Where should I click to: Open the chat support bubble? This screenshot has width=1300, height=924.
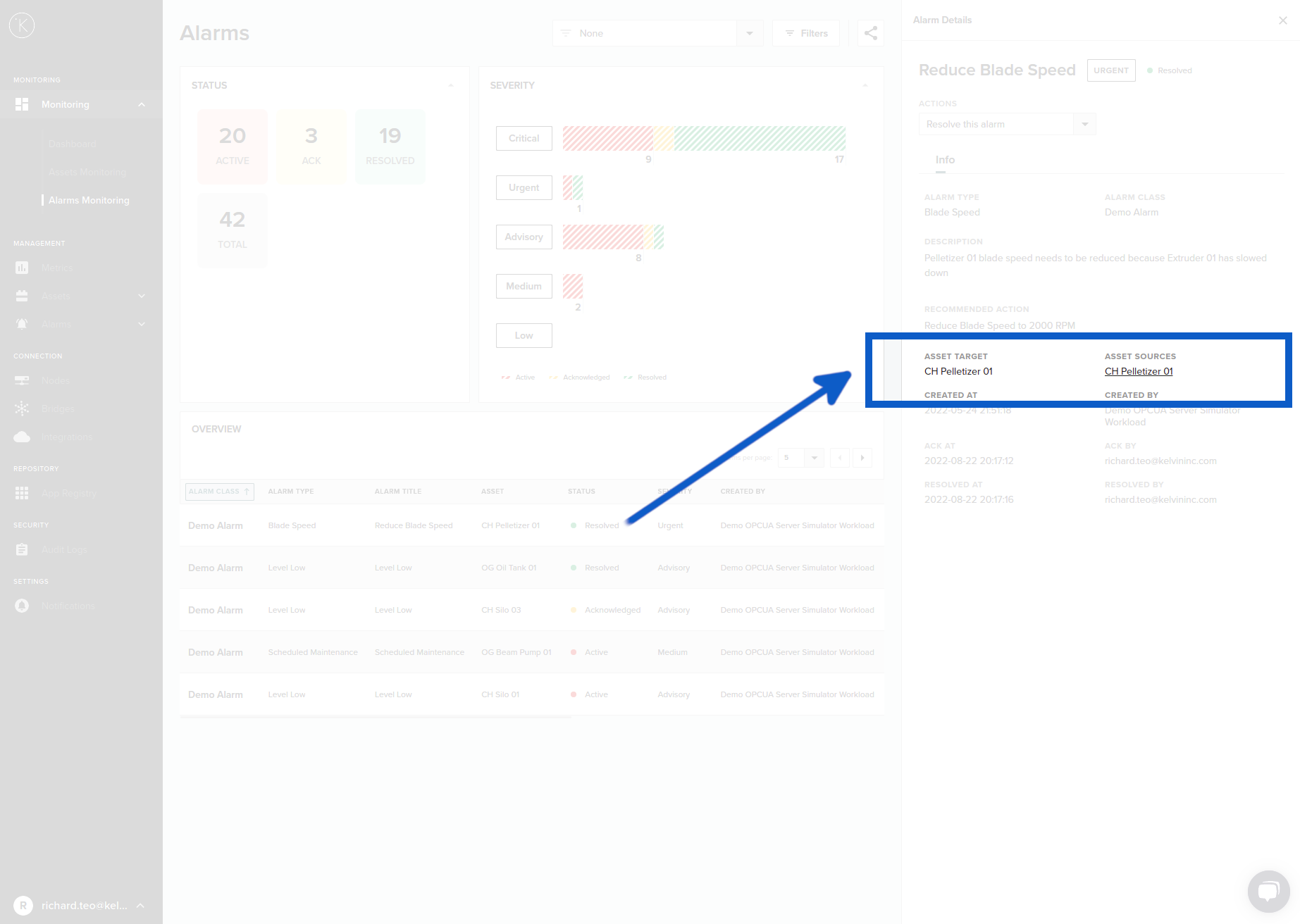pyautogui.click(x=1268, y=891)
